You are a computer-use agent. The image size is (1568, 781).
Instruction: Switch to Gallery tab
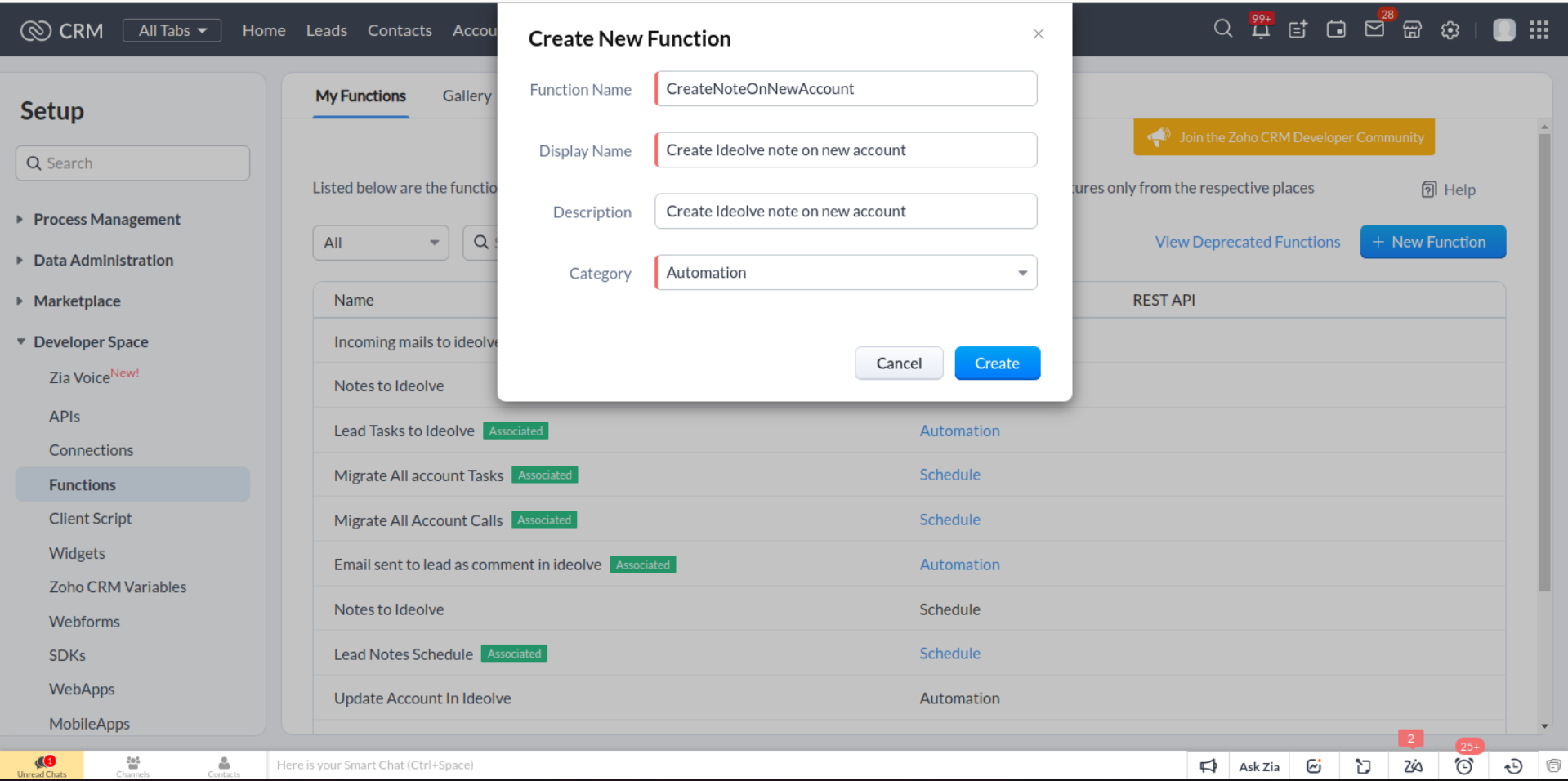click(467, 96)
